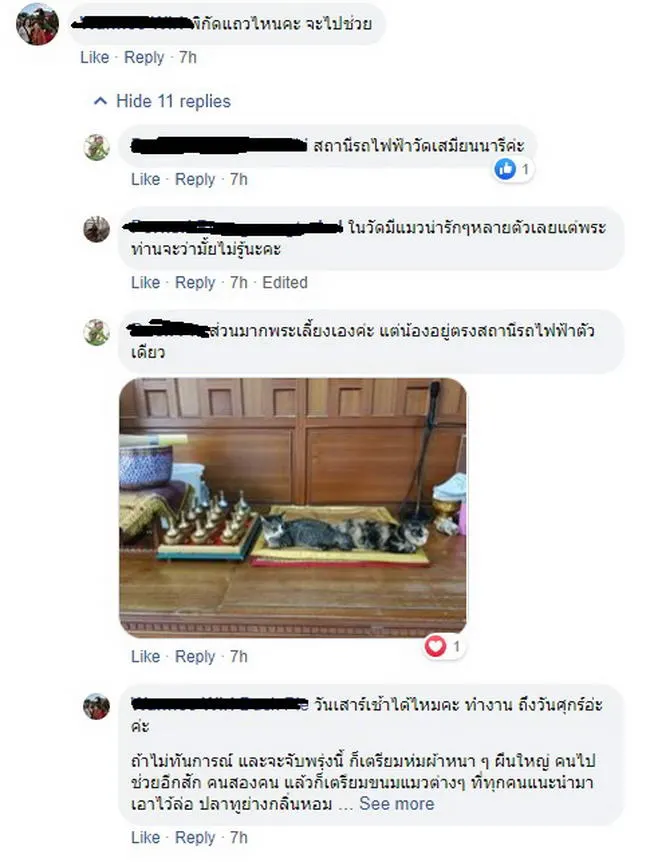Open avatar of the temple cats commenter
The image size is (650, 862).
tap(96, 229)
